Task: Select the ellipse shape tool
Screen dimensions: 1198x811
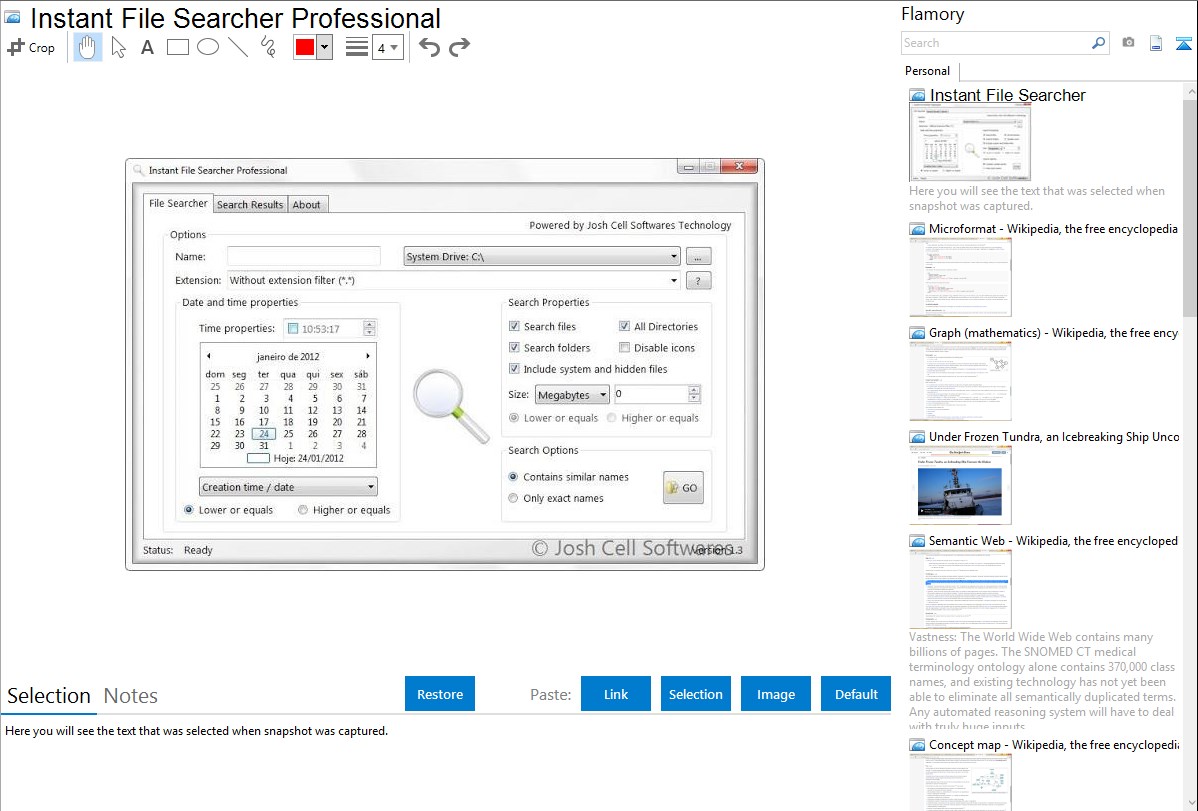Action: [208, 47]
